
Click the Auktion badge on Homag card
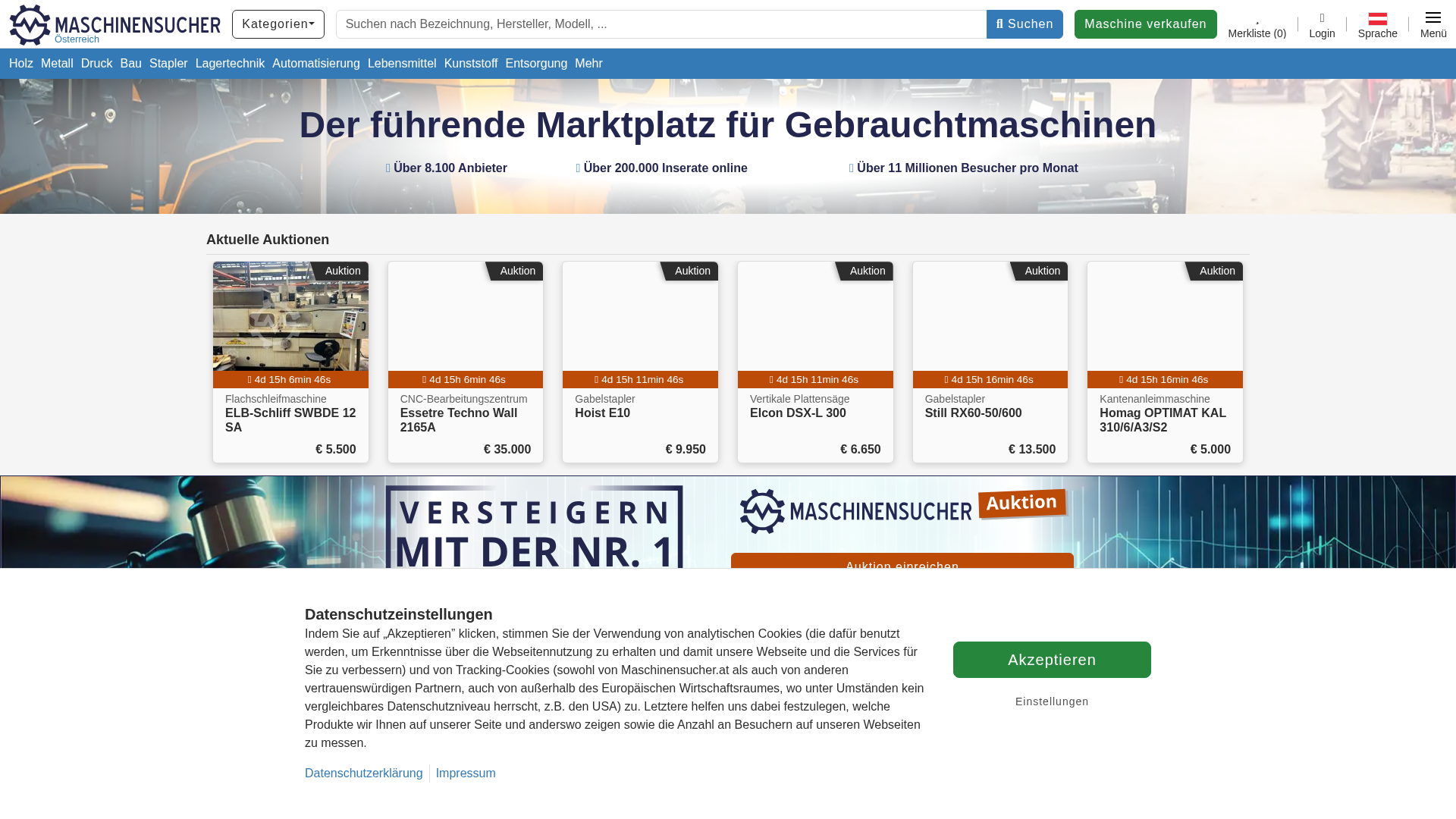tap(1216, 271)
